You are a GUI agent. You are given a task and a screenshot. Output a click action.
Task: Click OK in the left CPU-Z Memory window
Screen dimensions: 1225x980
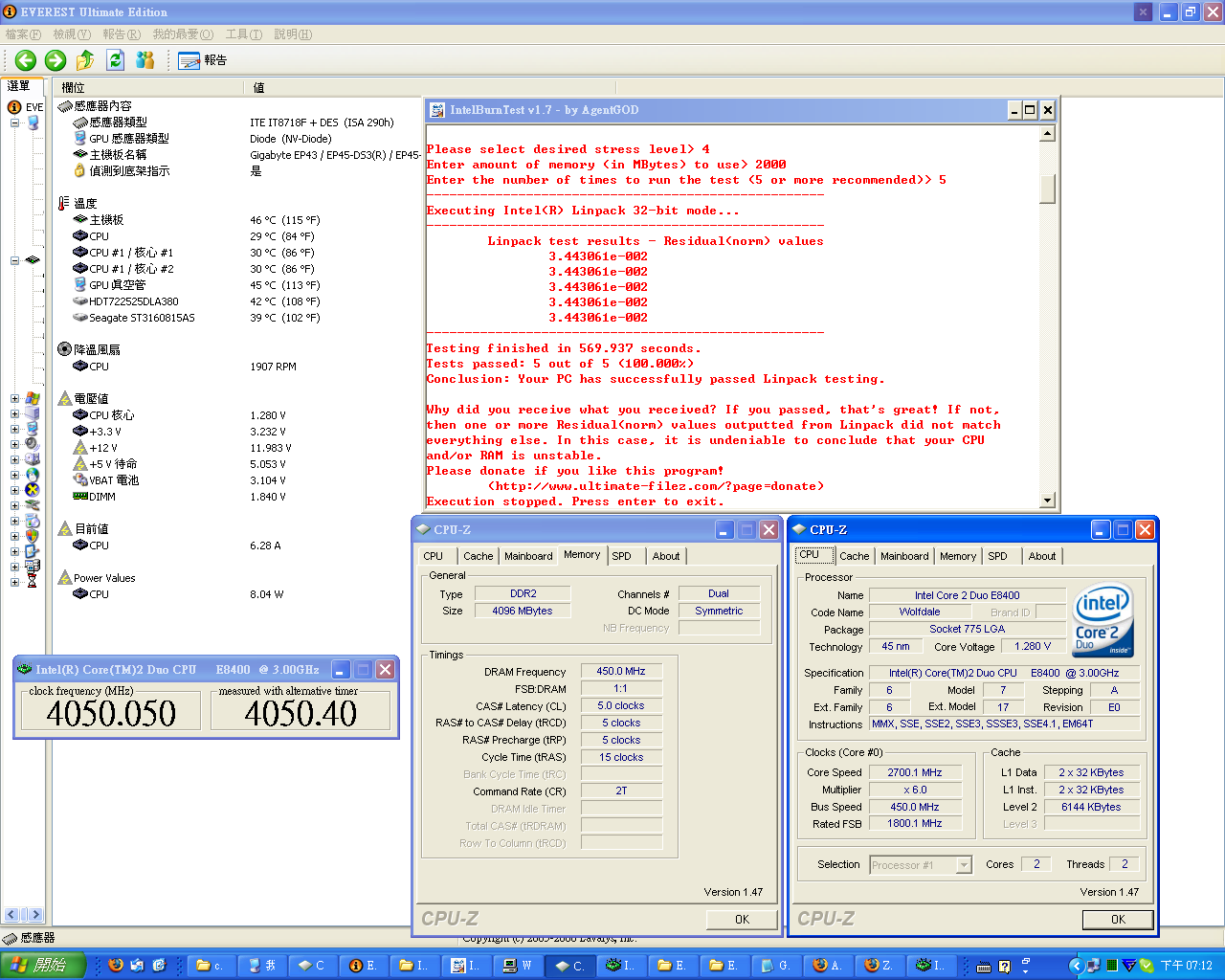tap(743, 919)
